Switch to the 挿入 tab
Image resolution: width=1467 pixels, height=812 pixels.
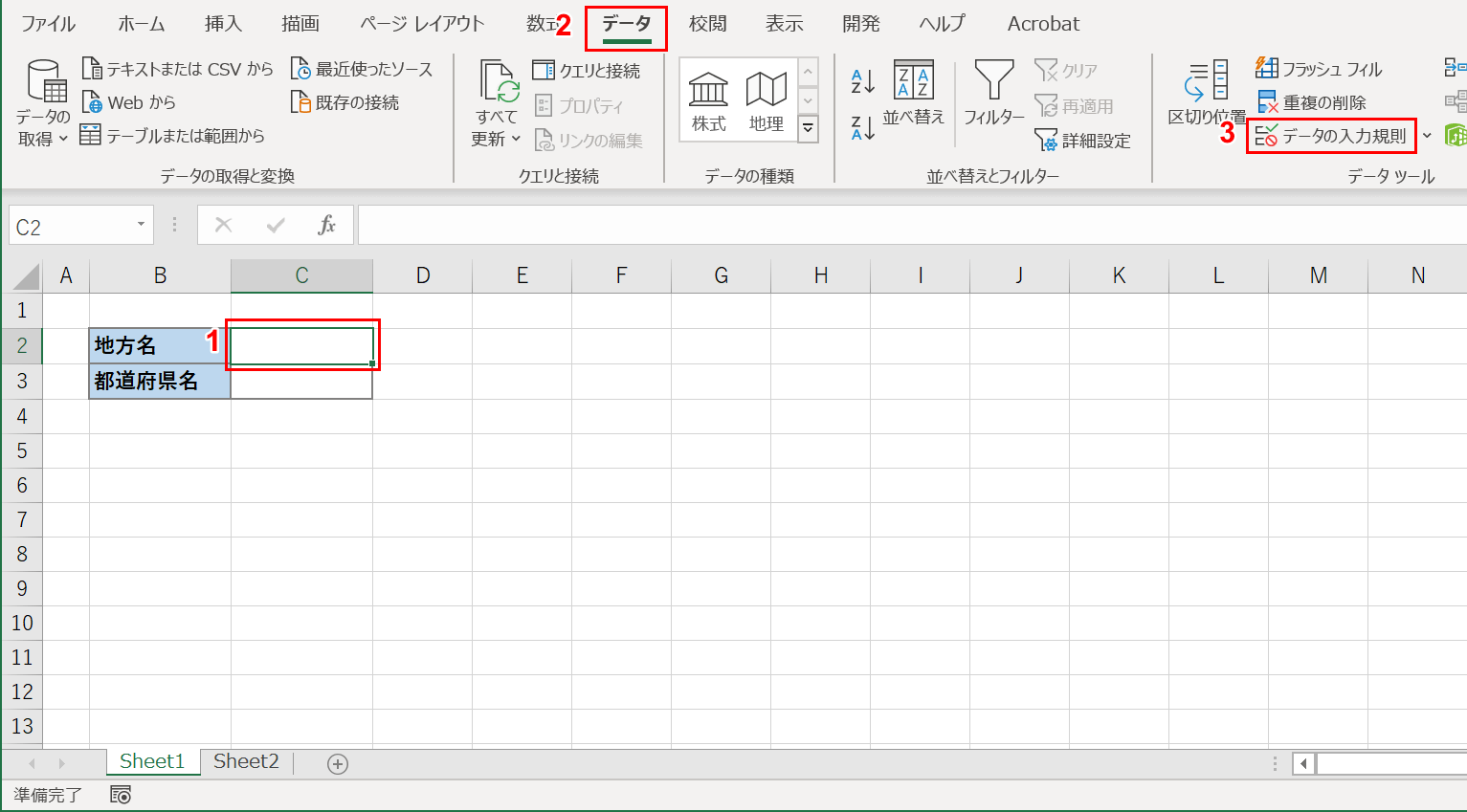click(x=223, y=24)
